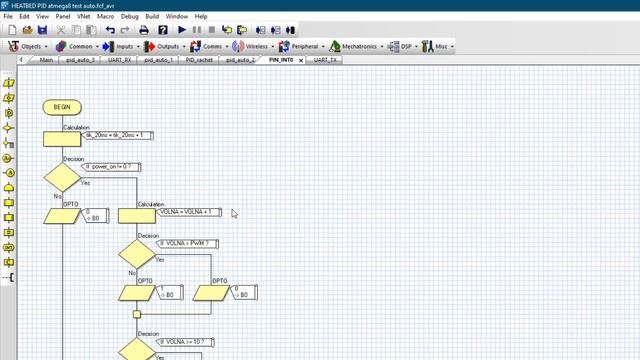The height and width of the screenshot is (360, 640).
Task: Redo the last undone action
Action: click(x=125, y=30)
